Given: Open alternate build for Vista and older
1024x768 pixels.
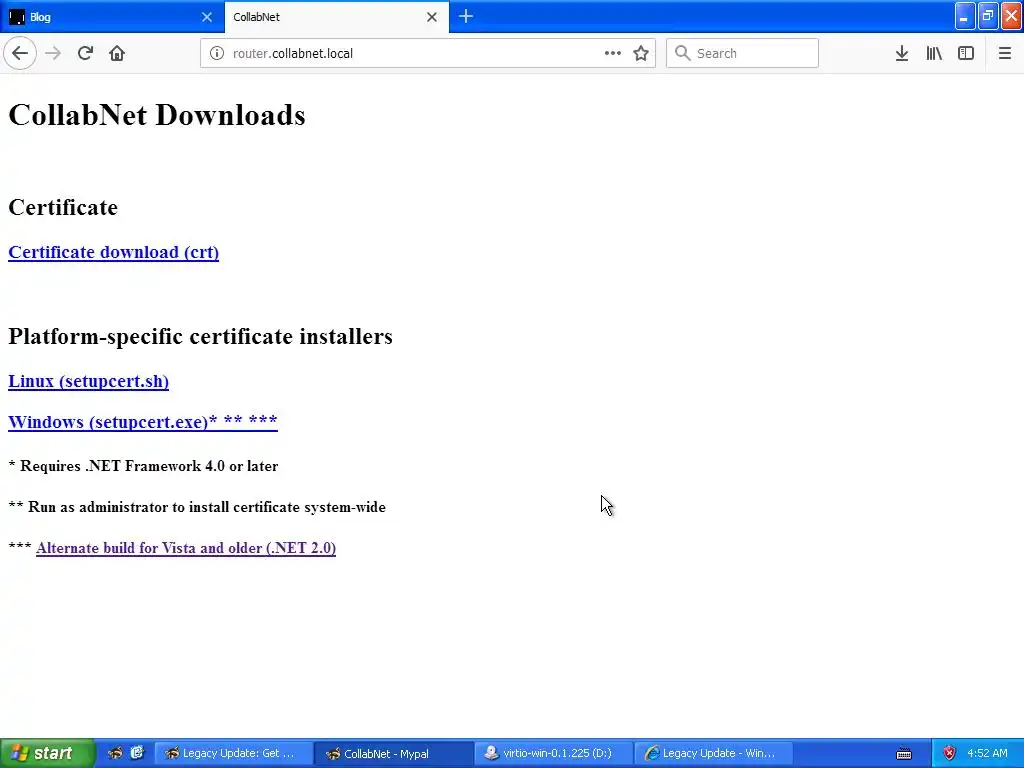Looking at the screenshot, I should [x=186, y=548].
